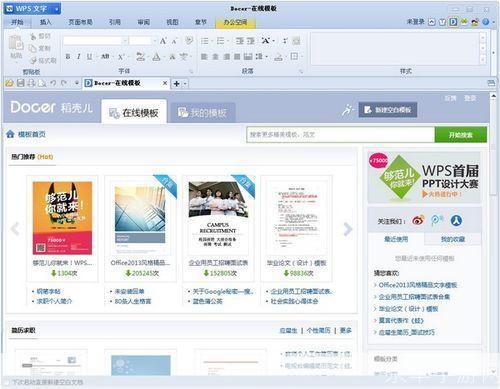
Task: Open the 引用 ribbon tab
Action: tap(115, 22)
